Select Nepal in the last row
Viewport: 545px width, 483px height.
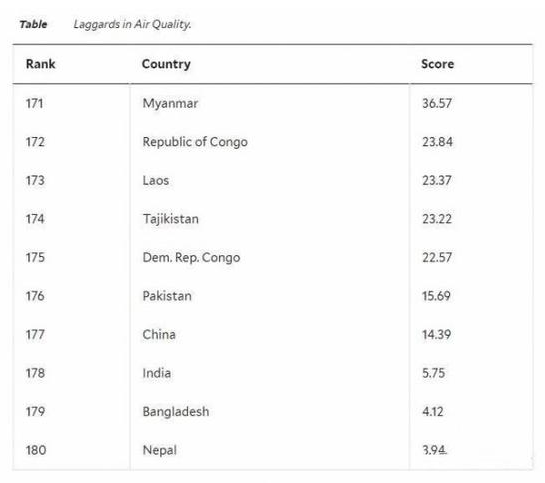(x=160, y=450)
